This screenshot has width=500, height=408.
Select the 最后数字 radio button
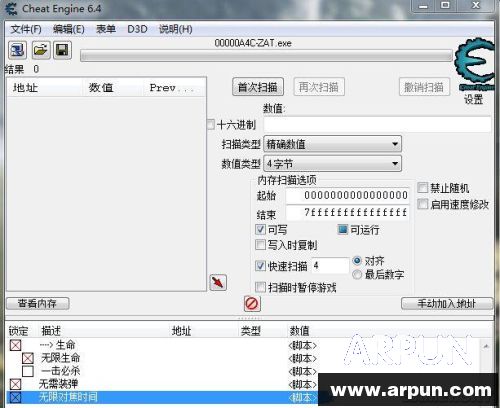(357, 274)
